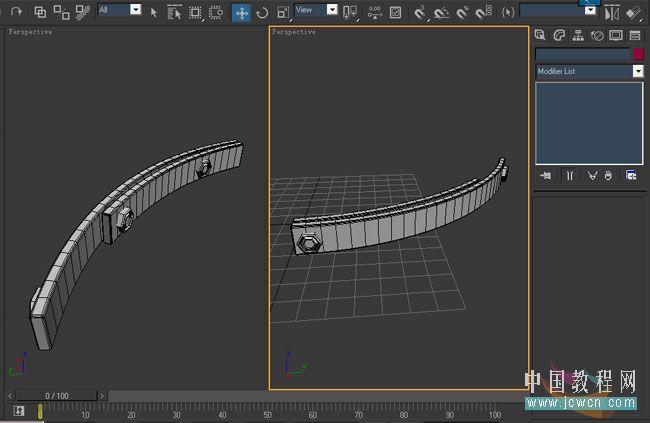
Task: Toggle Window/Crossing selection mode
Action: (216, 12)
